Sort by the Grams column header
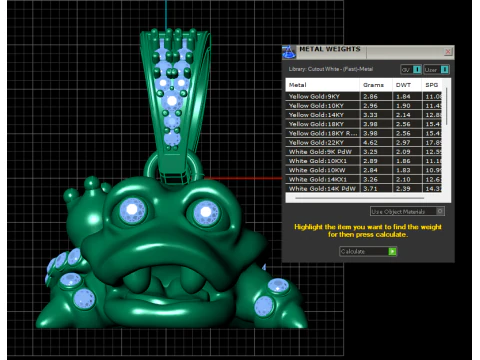Screen dimensions: 480x360 click(x=376, y=85)
